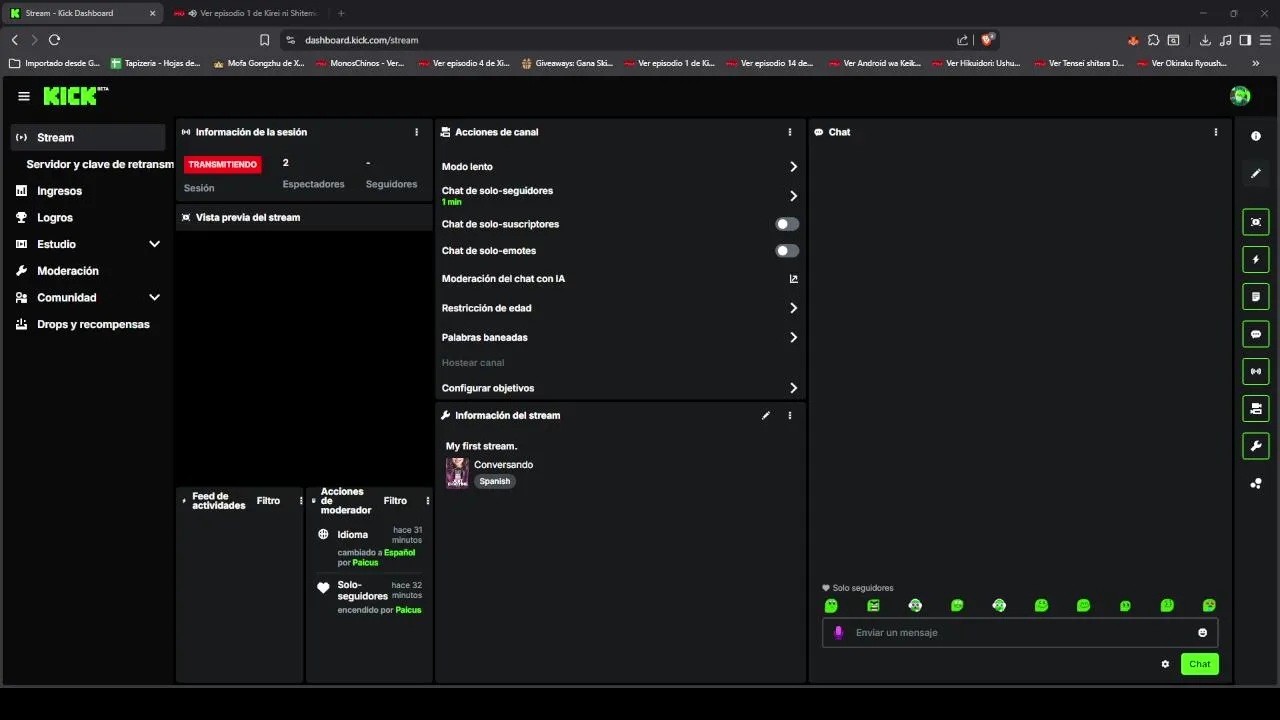Click the Conversando category thumbnail
This screenshot has width=1280, height=720.
(457, 473)
